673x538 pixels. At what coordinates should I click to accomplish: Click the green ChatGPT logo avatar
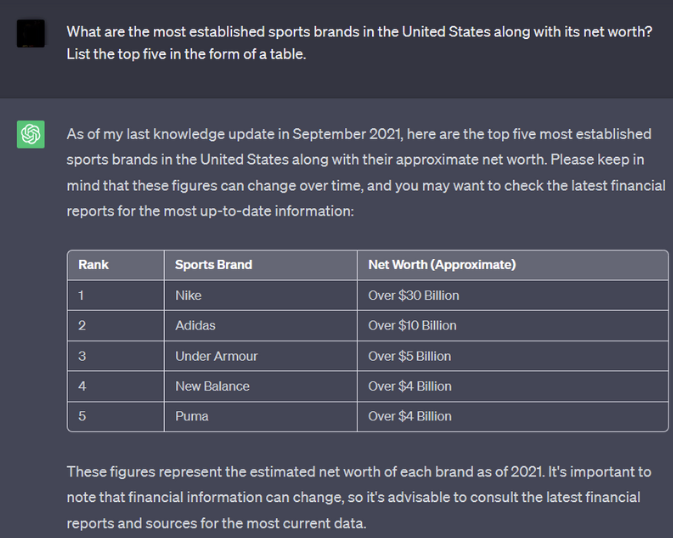point(30,134)
